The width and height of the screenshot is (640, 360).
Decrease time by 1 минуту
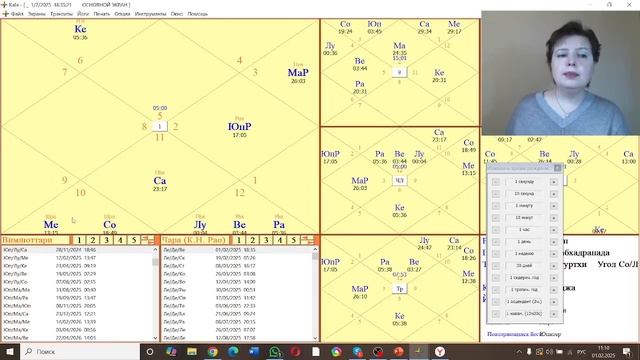coord(496,206)
